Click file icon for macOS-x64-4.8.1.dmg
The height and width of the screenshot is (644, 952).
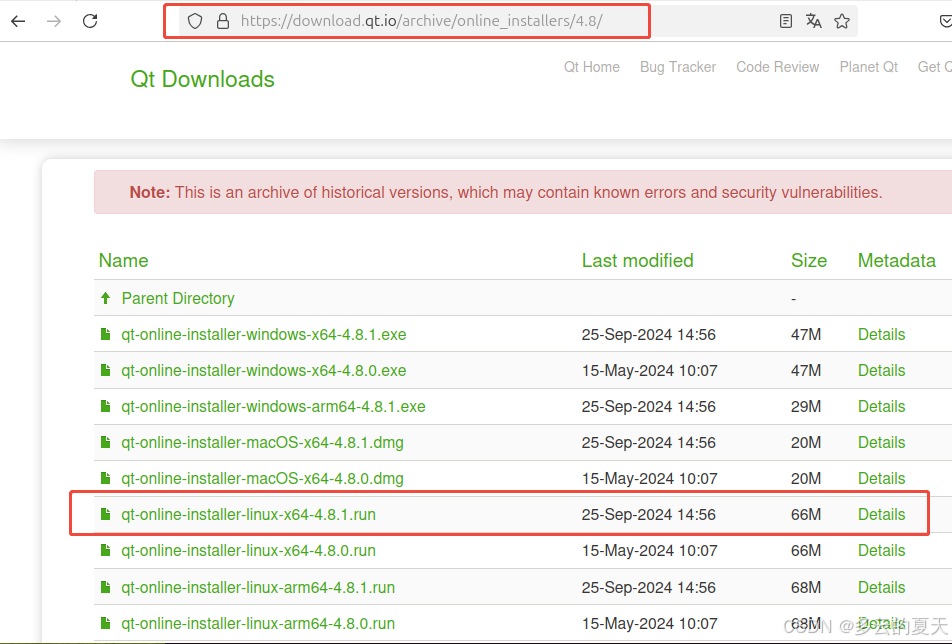point(106,442)
